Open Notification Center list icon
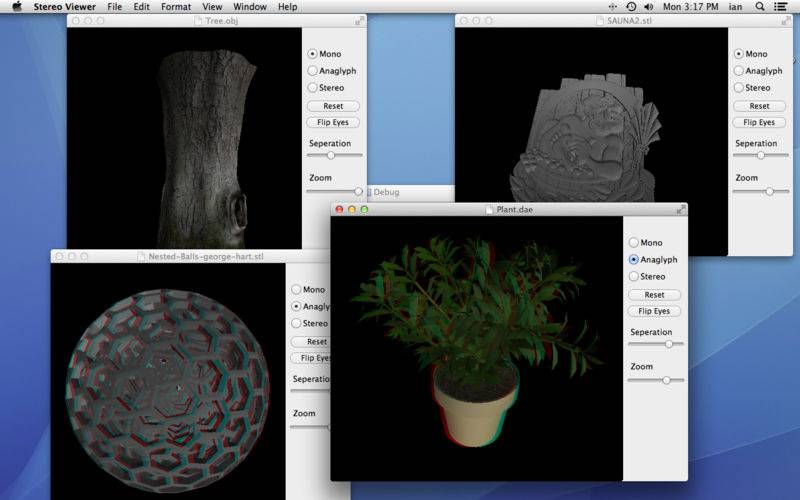This screenshot has width=800, height=500. 780,7
